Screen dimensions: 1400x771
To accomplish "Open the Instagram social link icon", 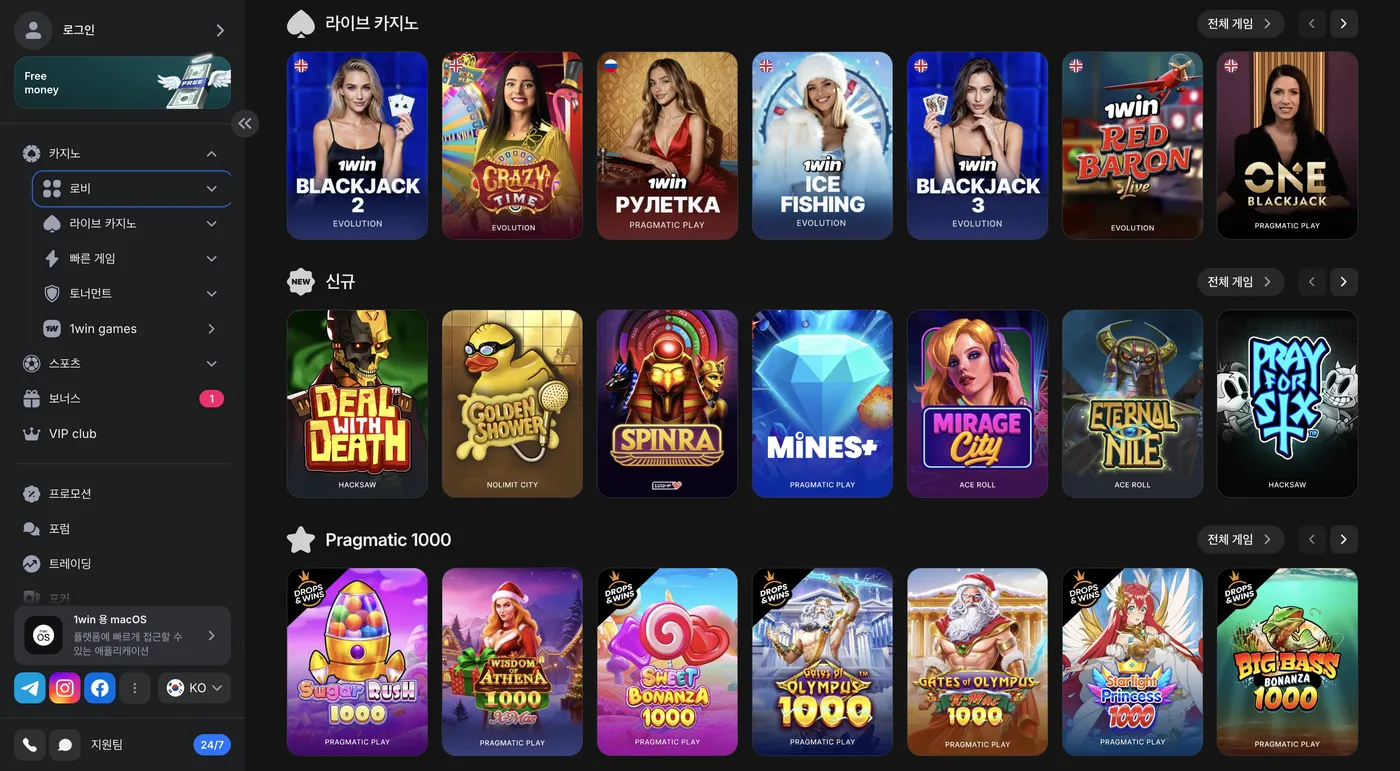I will [65, 688].
